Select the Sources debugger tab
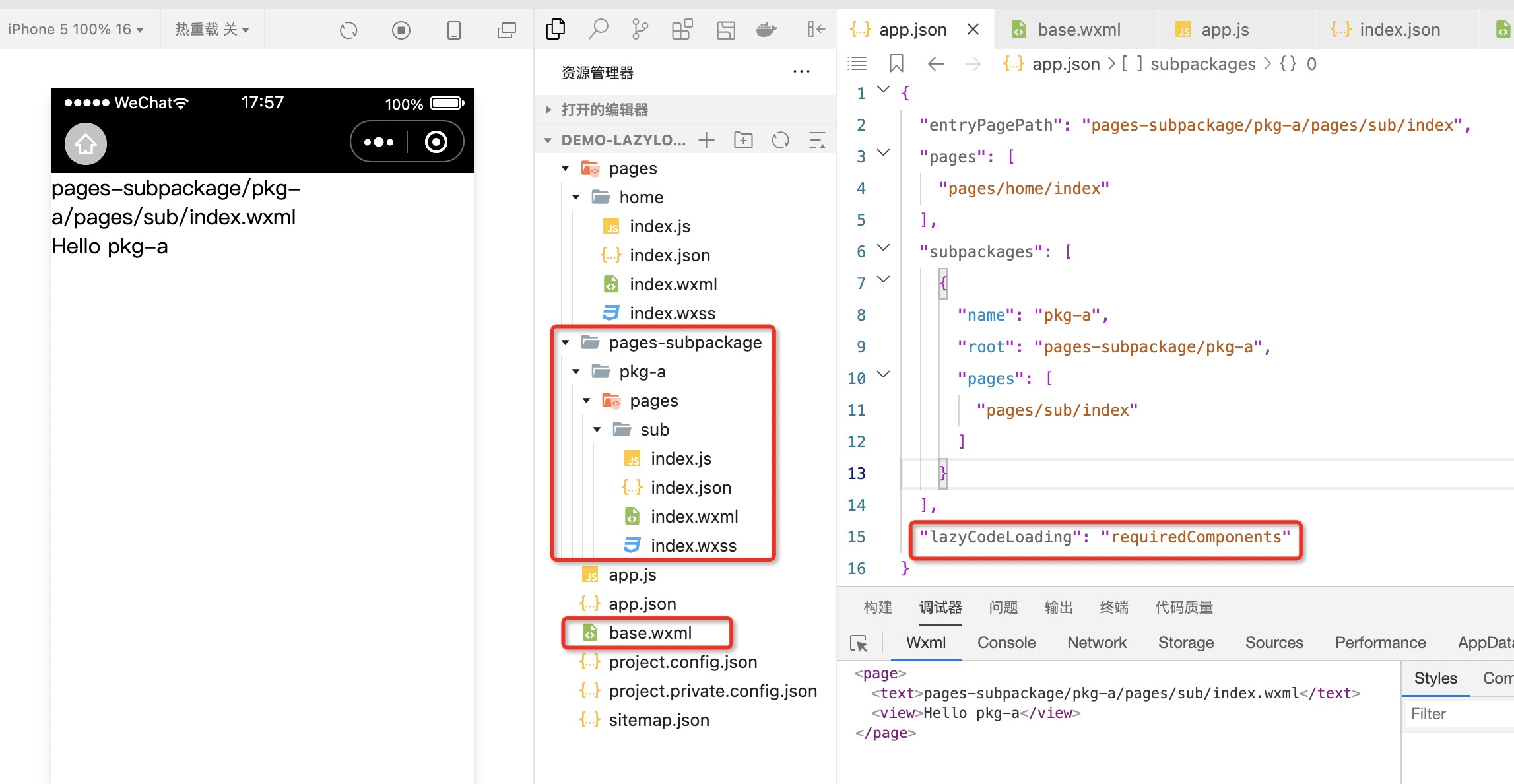The image size is (1514, 784). pos(1274,643)
